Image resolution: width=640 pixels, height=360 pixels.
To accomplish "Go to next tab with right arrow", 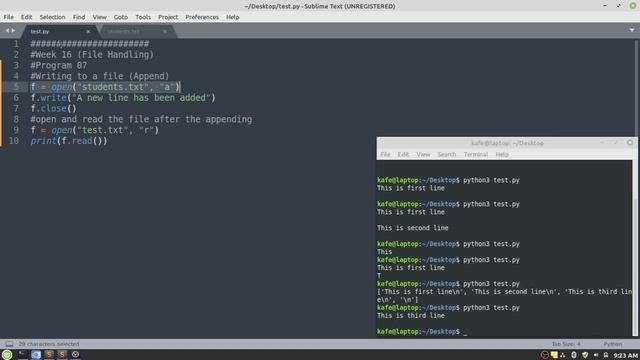I will (x=13, y=31).
